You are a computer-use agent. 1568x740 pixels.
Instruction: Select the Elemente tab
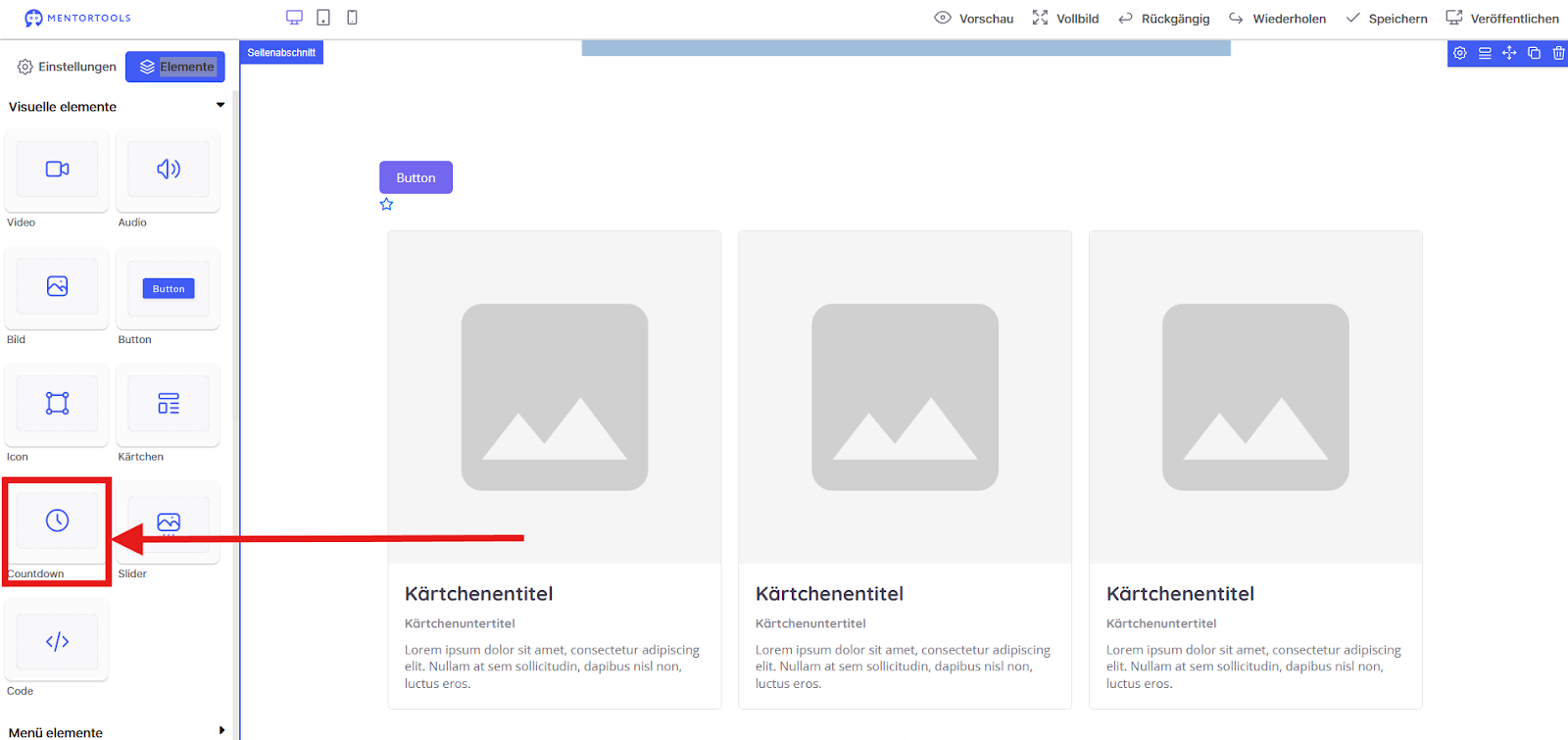point(175,67)
